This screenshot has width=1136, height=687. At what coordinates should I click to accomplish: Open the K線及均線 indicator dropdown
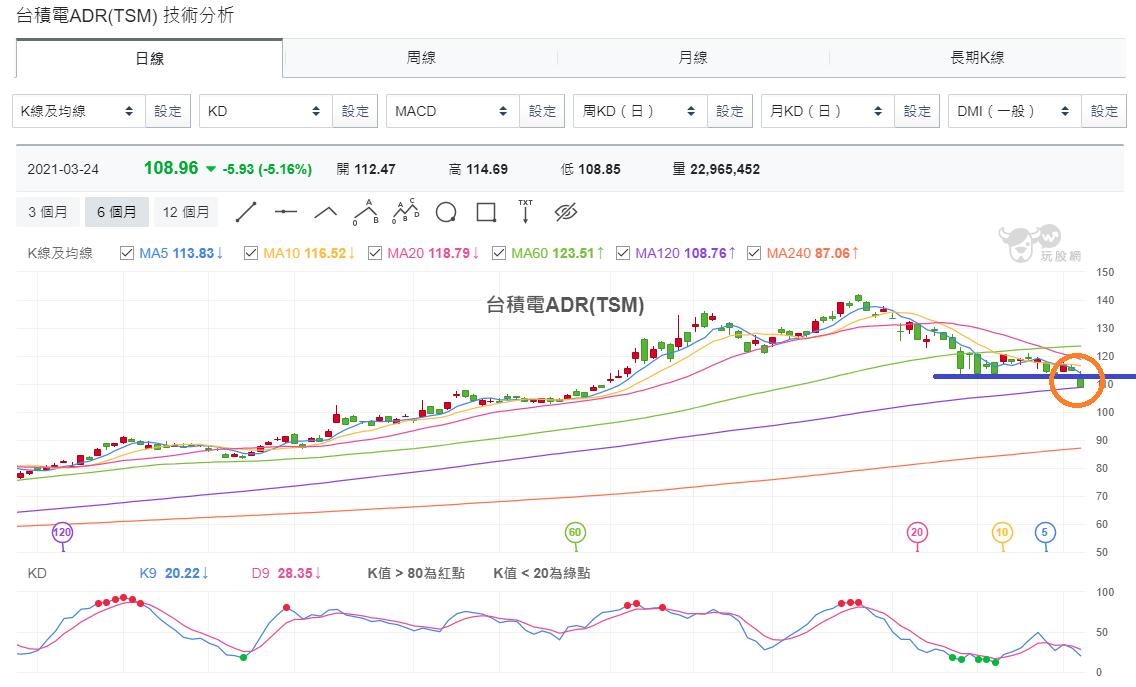79,111
